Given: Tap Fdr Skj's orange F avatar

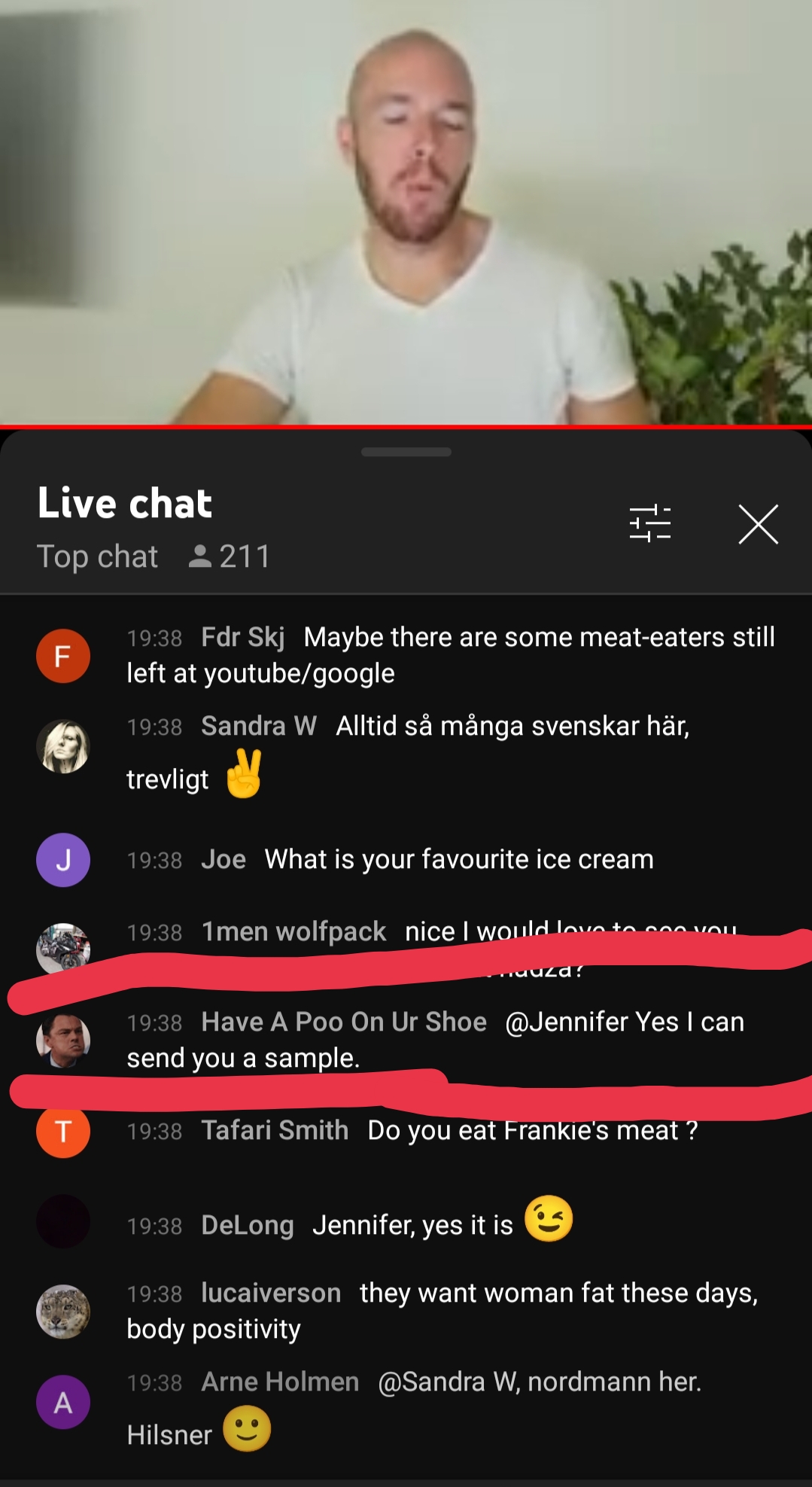Looking at the screenshot, I should (x=63, y=656).
